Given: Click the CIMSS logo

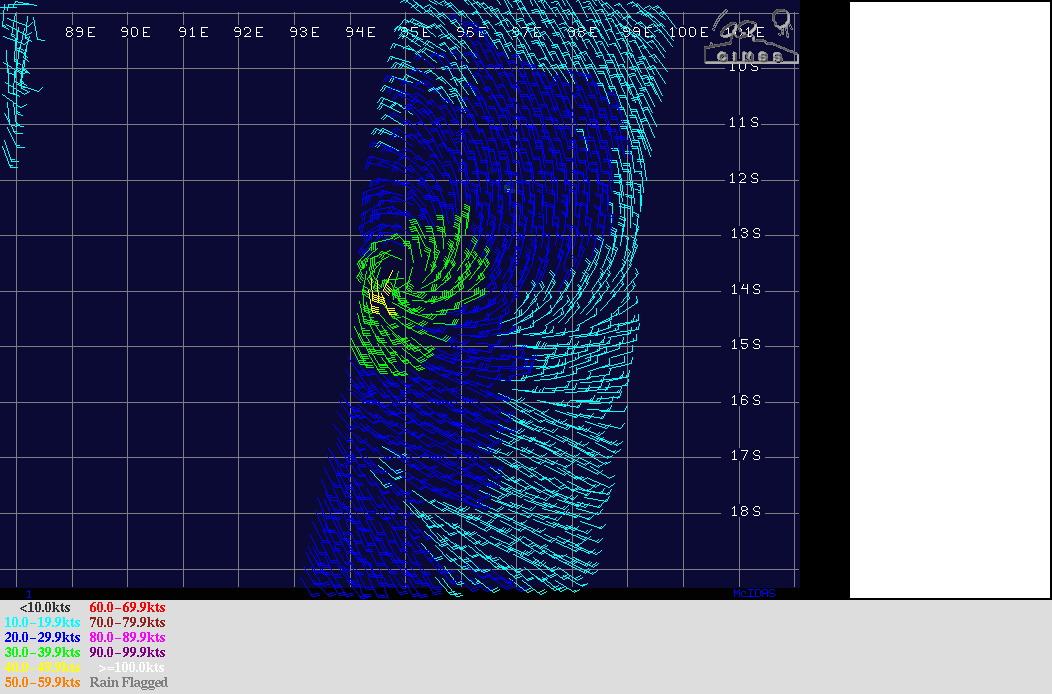Looking at the screenshot, I should [751, 37].
